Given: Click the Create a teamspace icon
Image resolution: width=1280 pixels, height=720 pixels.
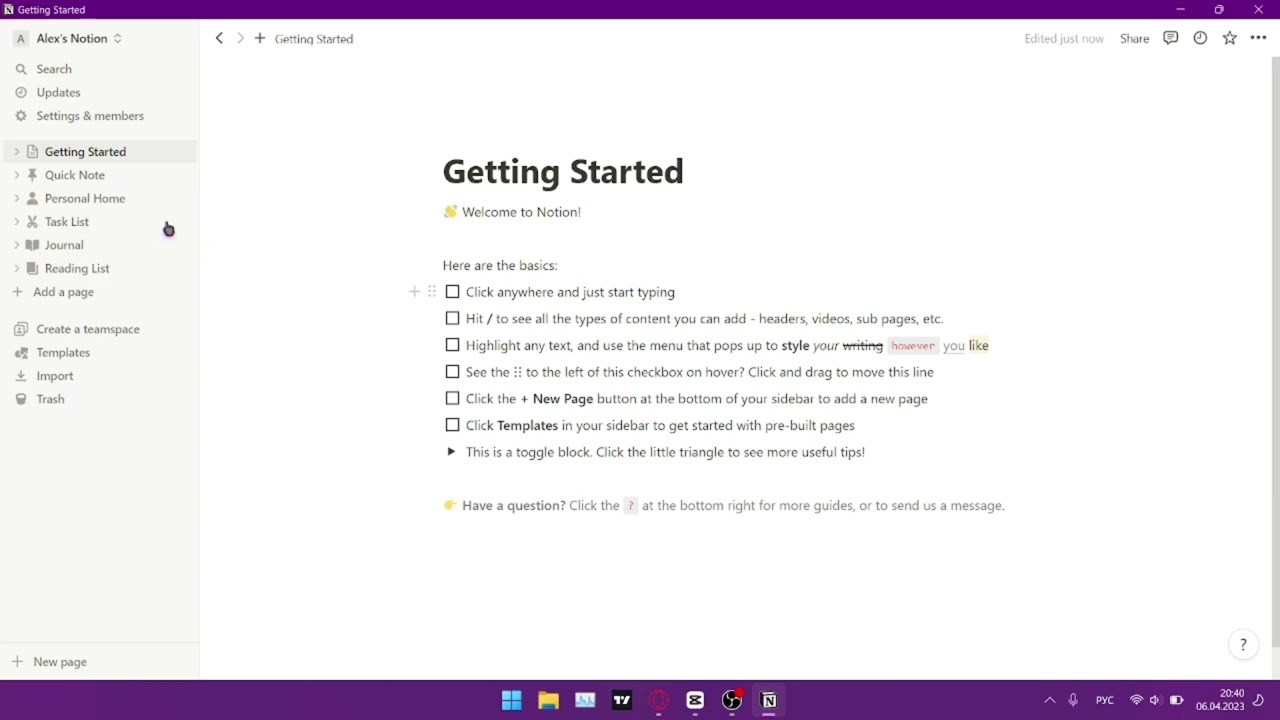Looking at the screenshot, I should 20,329.
